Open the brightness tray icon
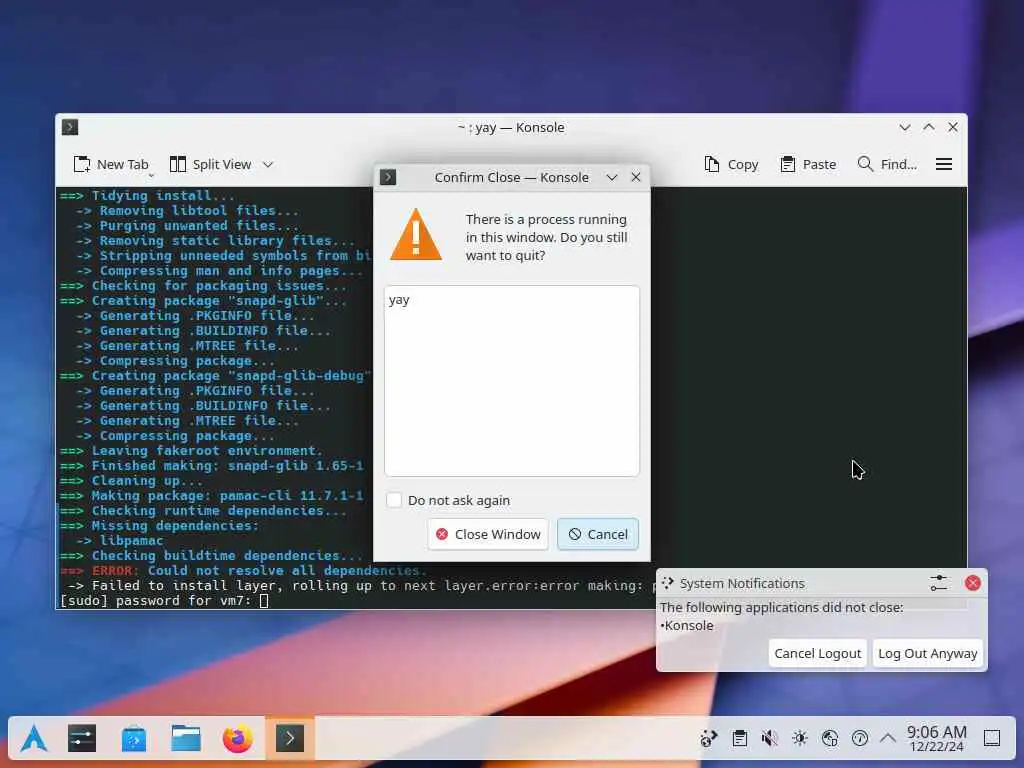The width and height of the screenshot is (1024, 768). [x=800, y=739]
